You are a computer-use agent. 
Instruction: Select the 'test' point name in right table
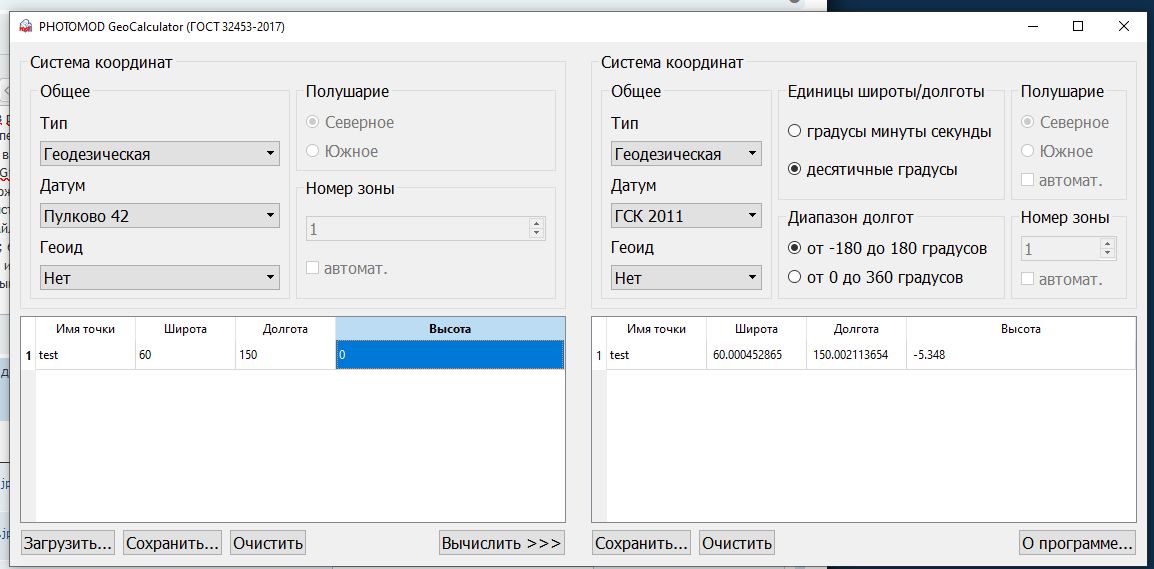[x=620, y=355]
